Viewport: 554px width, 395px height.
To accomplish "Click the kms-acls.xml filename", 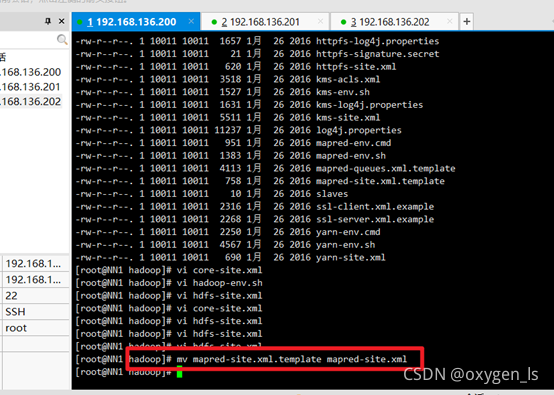I will click(x=348, y=79).
